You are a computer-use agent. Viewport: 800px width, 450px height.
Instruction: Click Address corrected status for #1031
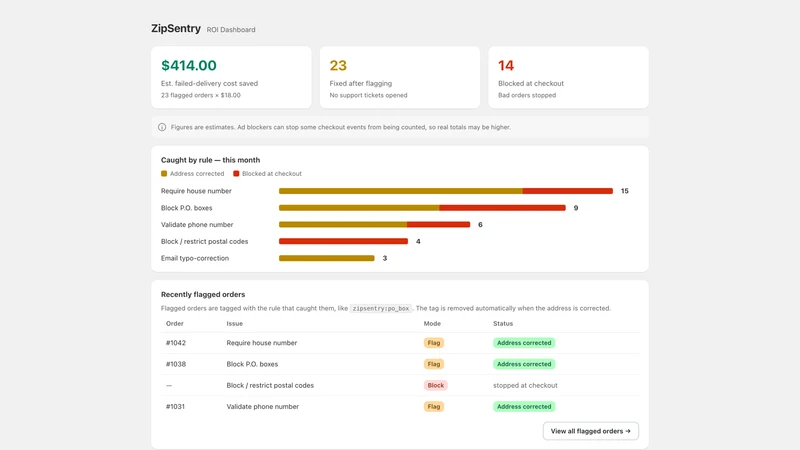[524, 407]
